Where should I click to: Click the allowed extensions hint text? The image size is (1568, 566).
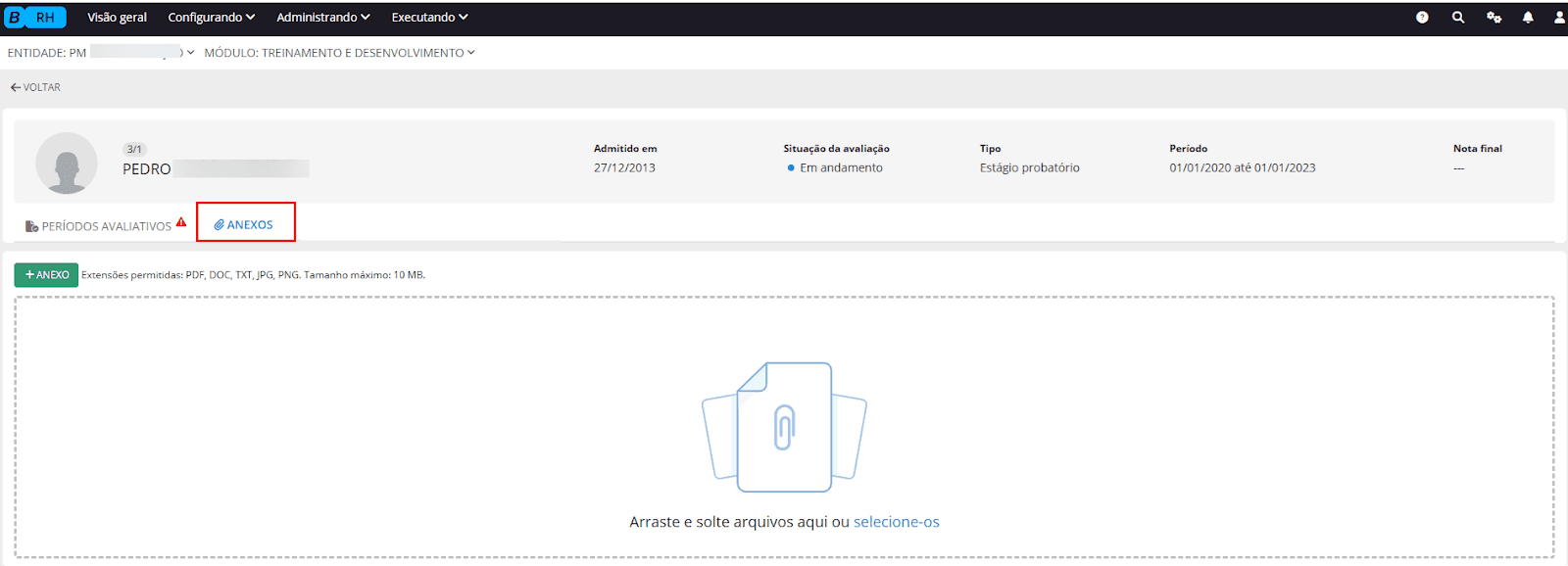(253, 275)
